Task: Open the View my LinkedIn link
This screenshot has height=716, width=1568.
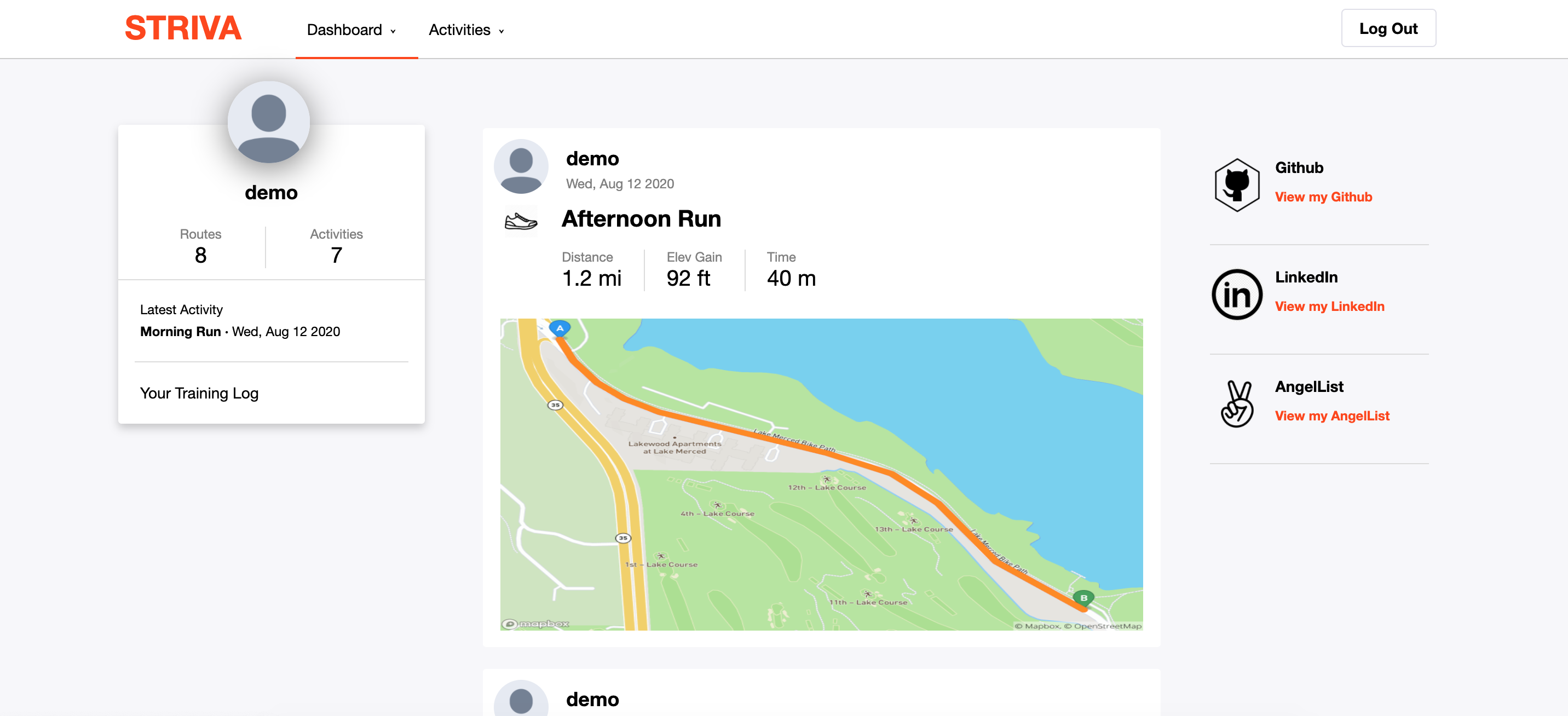Action: (1329, 306)
